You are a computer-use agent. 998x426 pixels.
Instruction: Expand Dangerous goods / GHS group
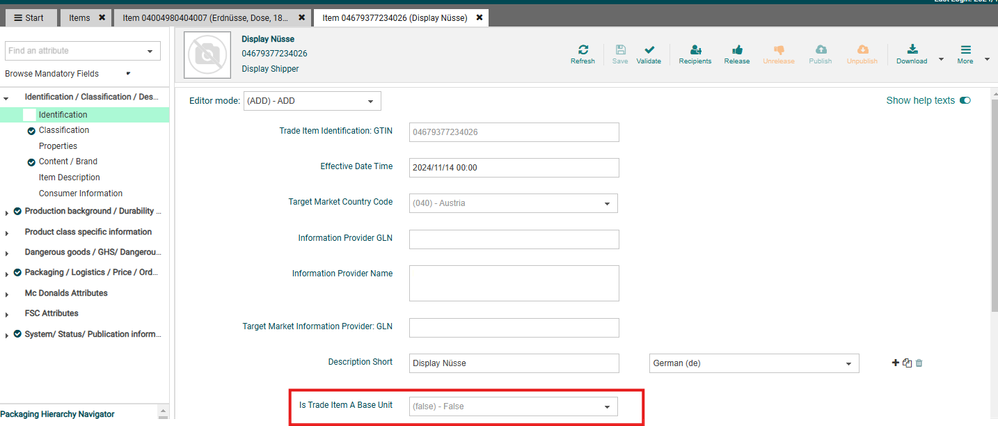click(6, 253)
